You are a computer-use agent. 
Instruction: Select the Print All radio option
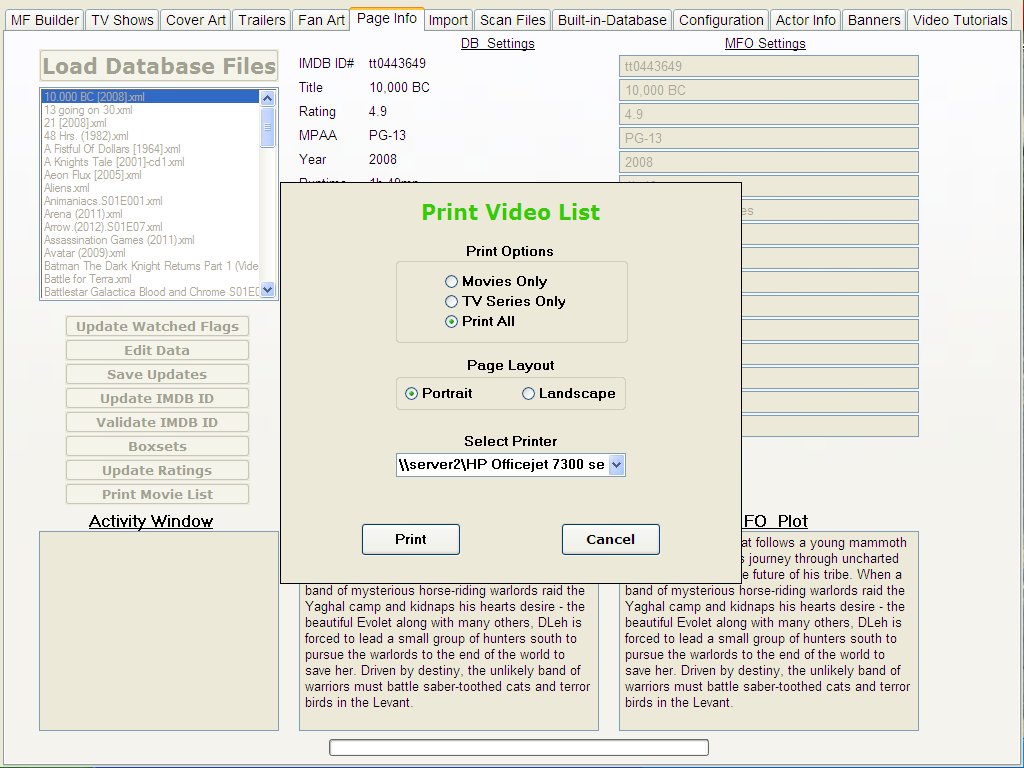452,322
